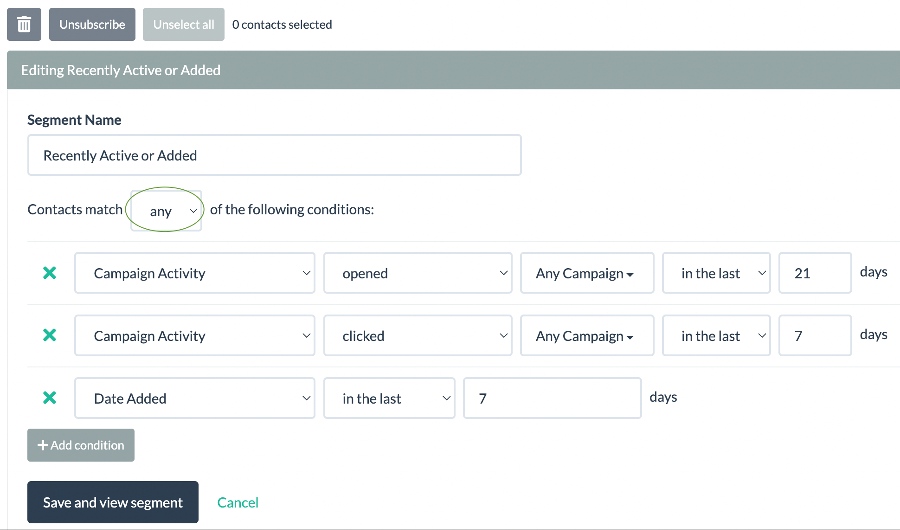Open the 'any' match type dropdown

click(x=166, y=211)
